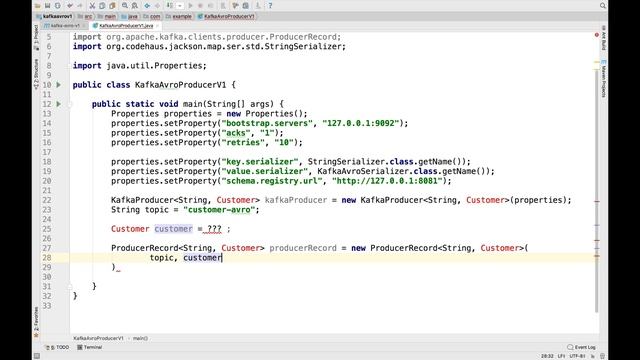The height and width of the screenshot is (360, 640).
Task: Open the run configuration dropdown
Action: click(x=180, y=6)
